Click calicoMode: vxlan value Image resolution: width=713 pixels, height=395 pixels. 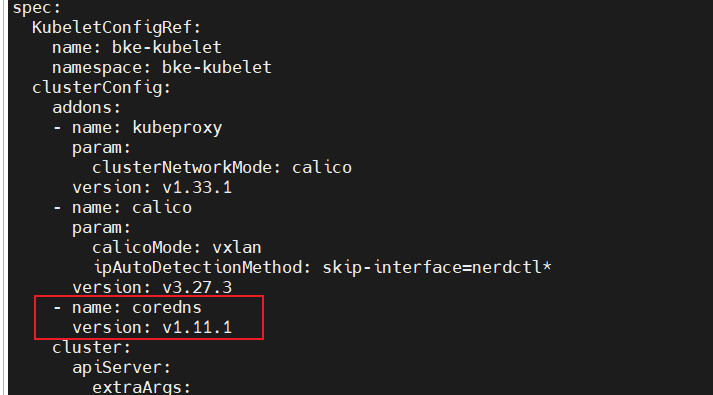[237, 248]
